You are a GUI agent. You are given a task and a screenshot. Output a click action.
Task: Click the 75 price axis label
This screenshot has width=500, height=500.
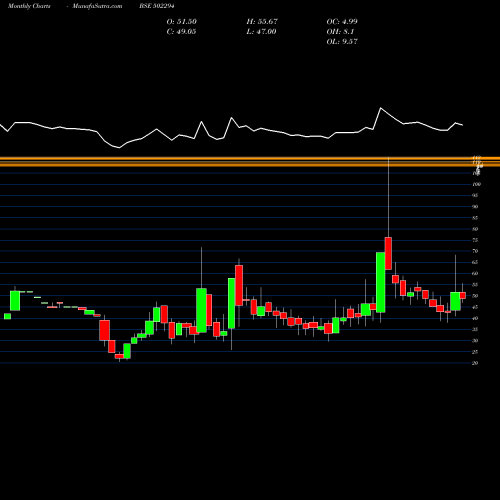(475, 240)
